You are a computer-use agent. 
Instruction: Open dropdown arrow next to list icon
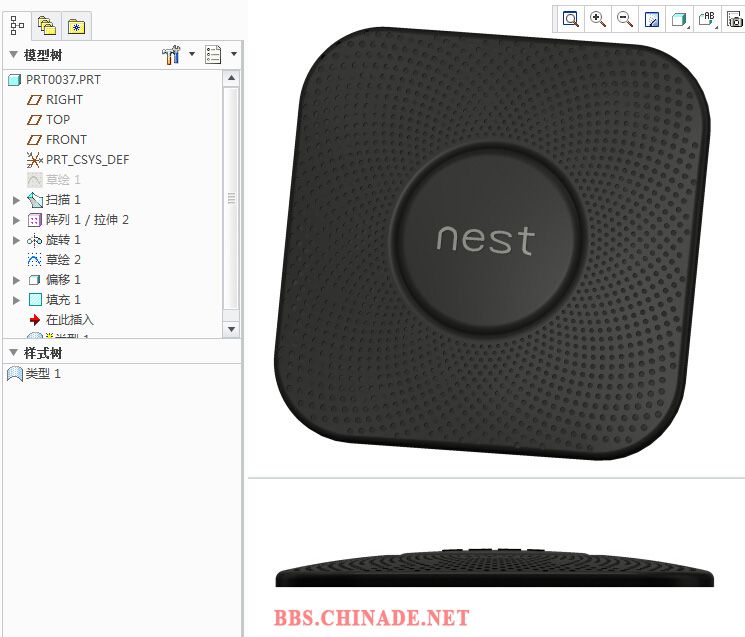[x=234, y=54]
